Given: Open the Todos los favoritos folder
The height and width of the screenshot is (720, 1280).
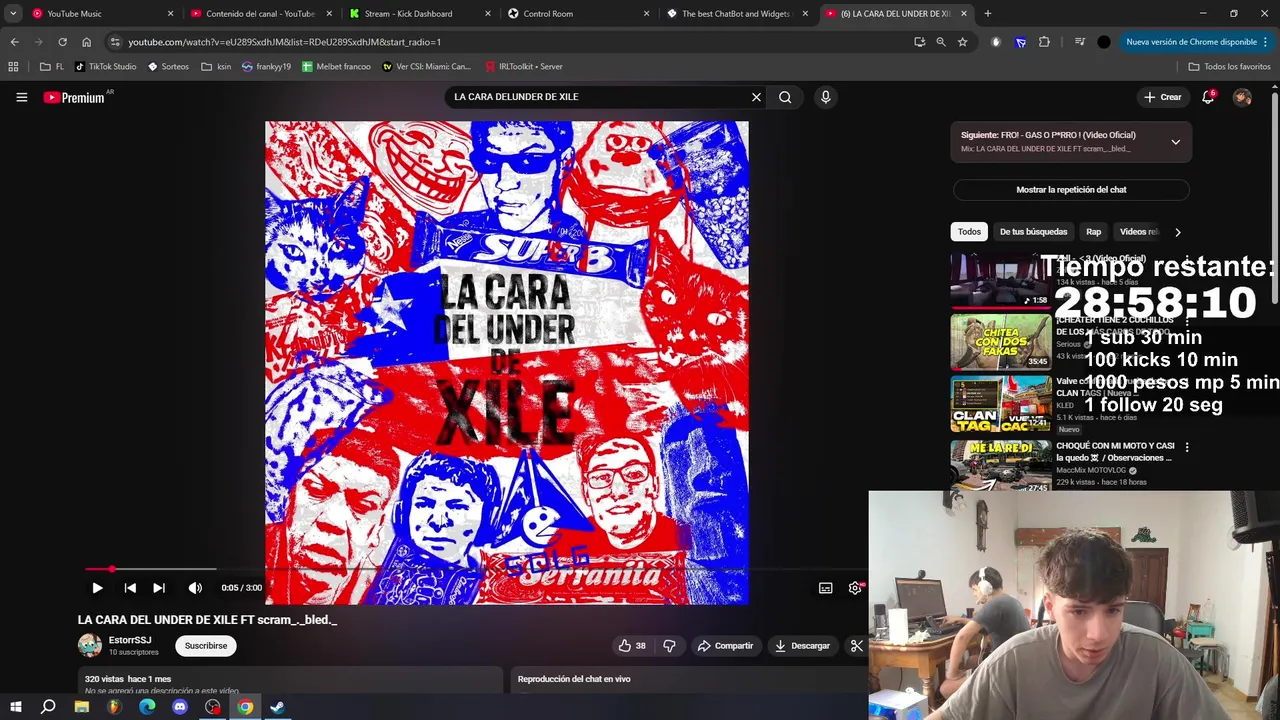Looking at the screenshot, I should pos(1229,67).
